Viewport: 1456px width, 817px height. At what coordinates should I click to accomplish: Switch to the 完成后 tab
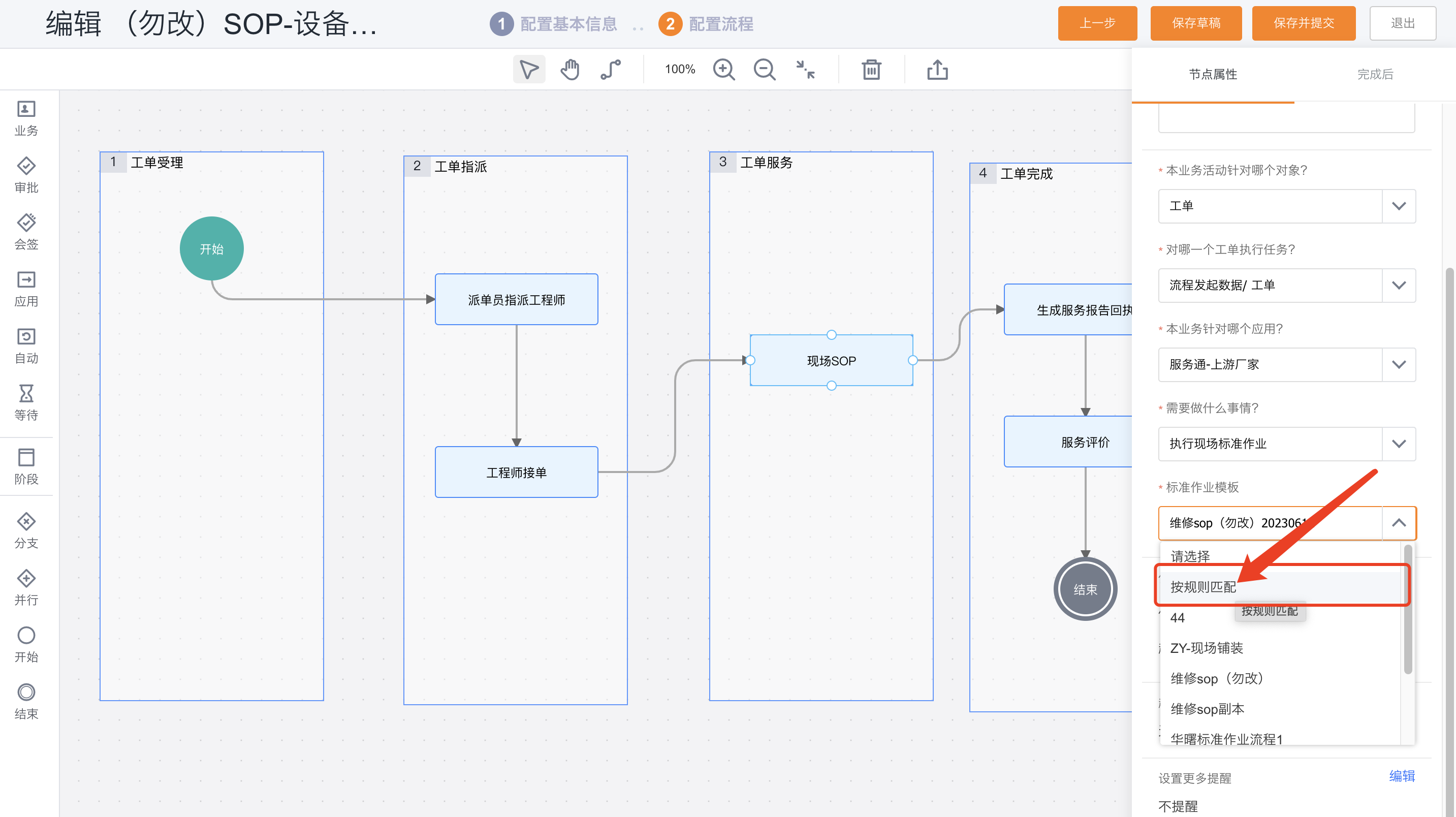point(1375,74)
